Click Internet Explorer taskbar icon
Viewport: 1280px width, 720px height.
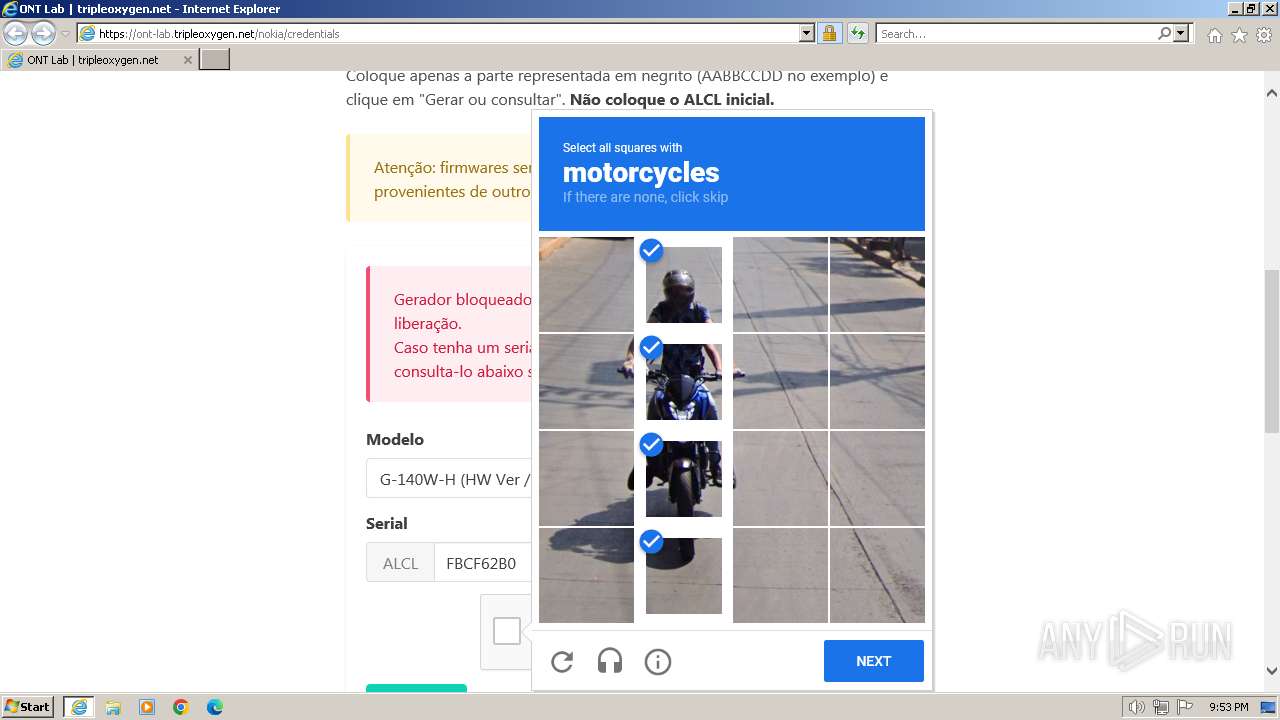(79, 707)
